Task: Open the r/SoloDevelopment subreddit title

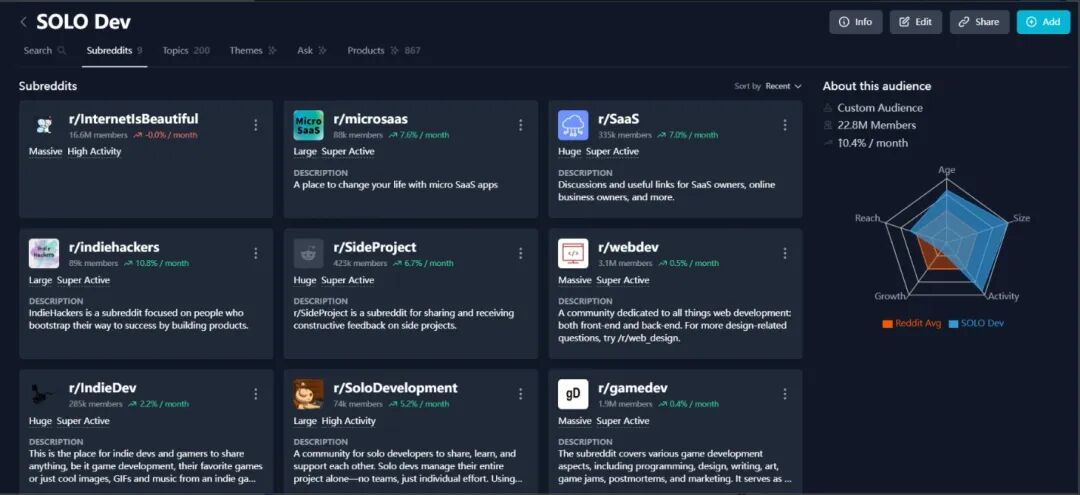Action: pos(395,388)
